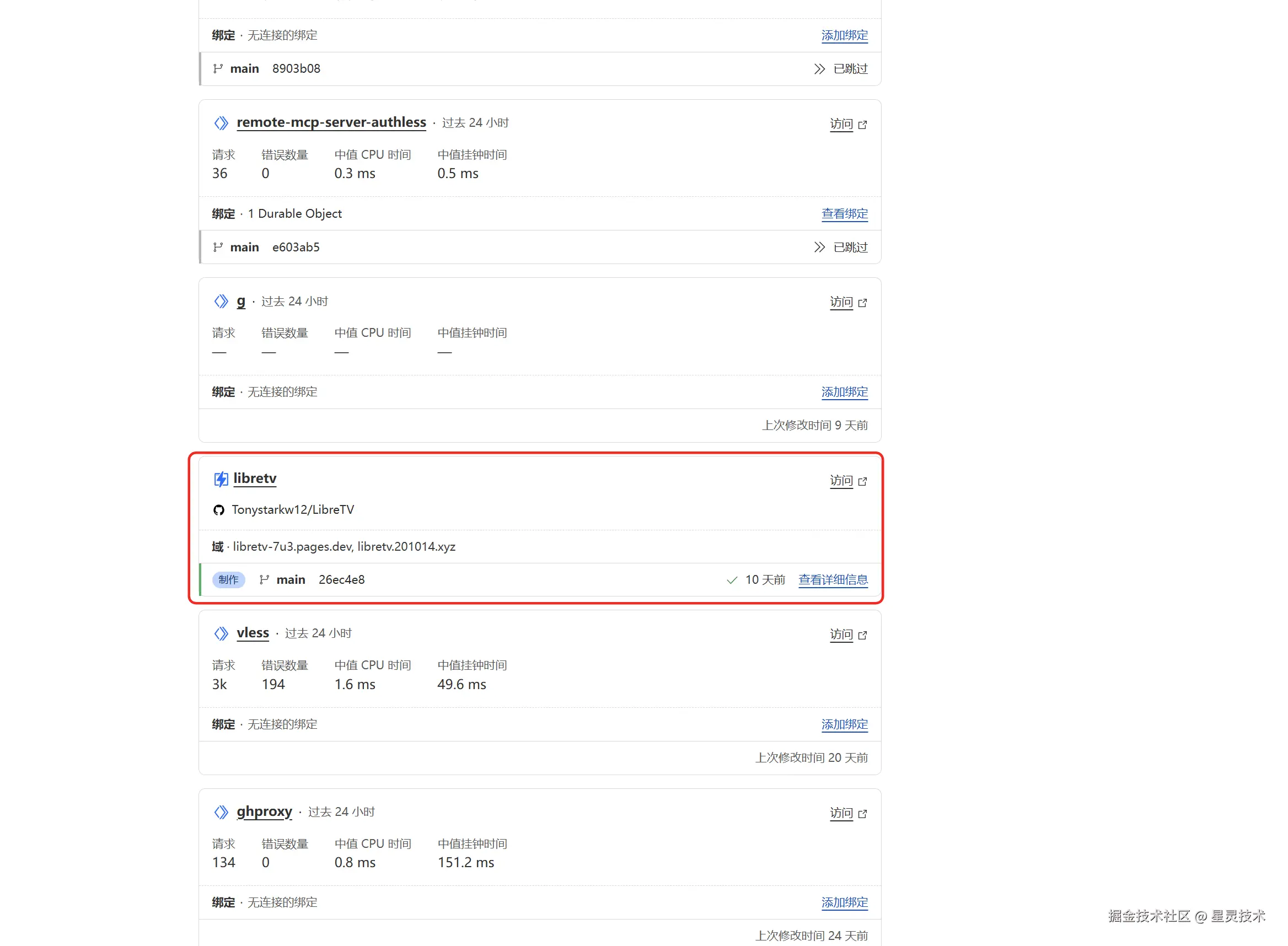
Task: Click branch icon next to main e603ab5
Action: click(218, 248)
